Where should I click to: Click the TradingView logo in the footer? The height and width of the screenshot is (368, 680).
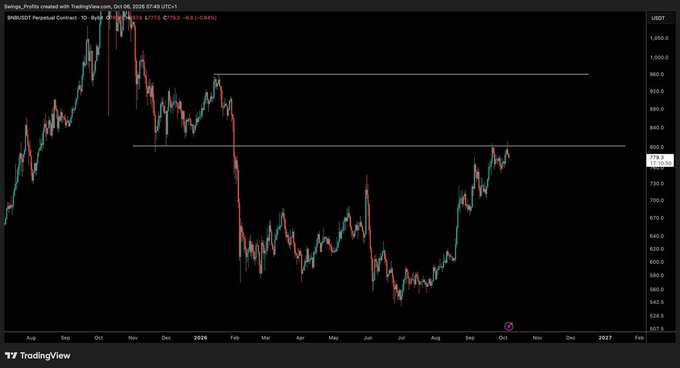tap(37, 355)
